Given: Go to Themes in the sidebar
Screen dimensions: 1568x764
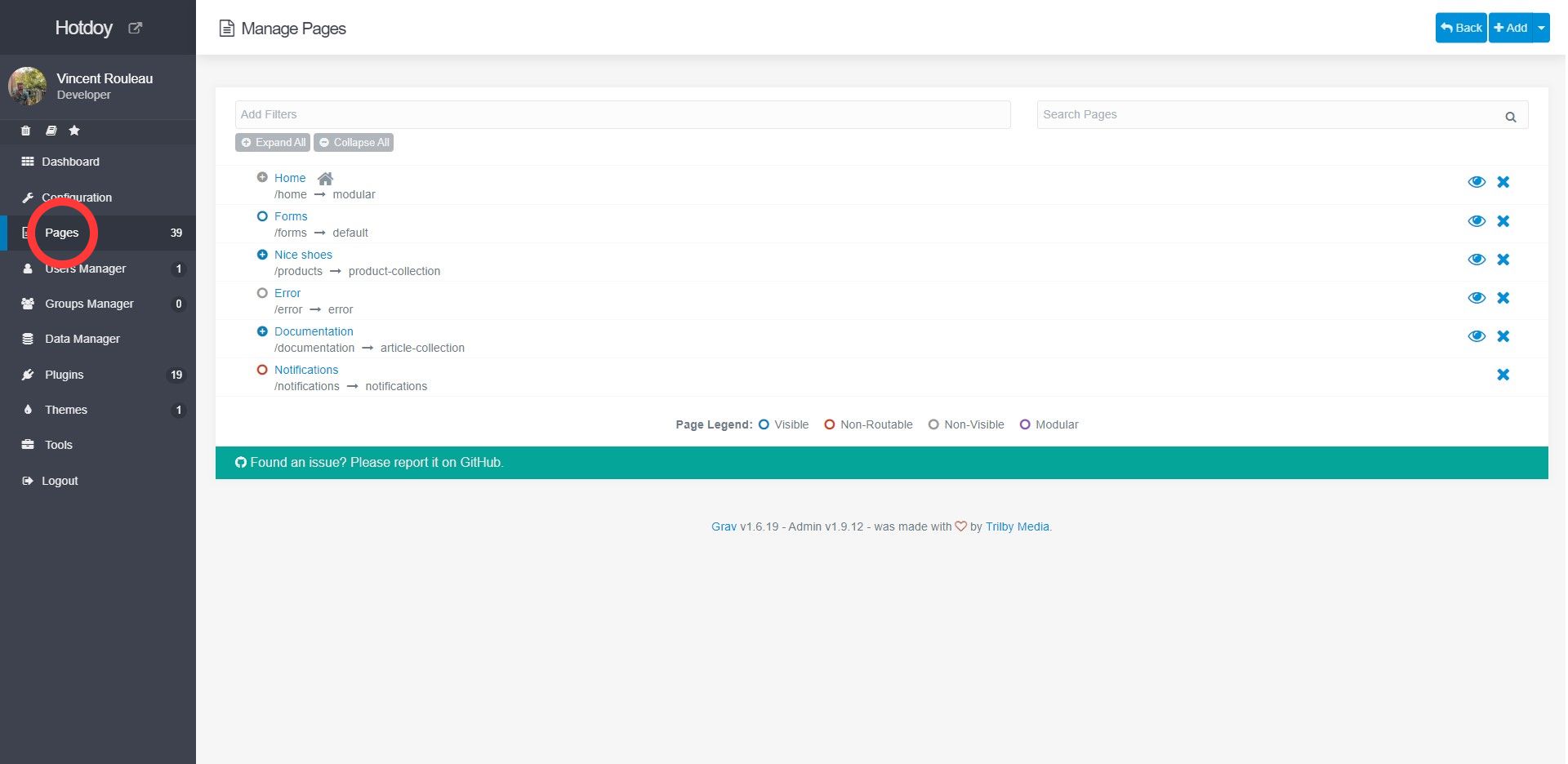Looking at the screenshot, I should point(66,410).
